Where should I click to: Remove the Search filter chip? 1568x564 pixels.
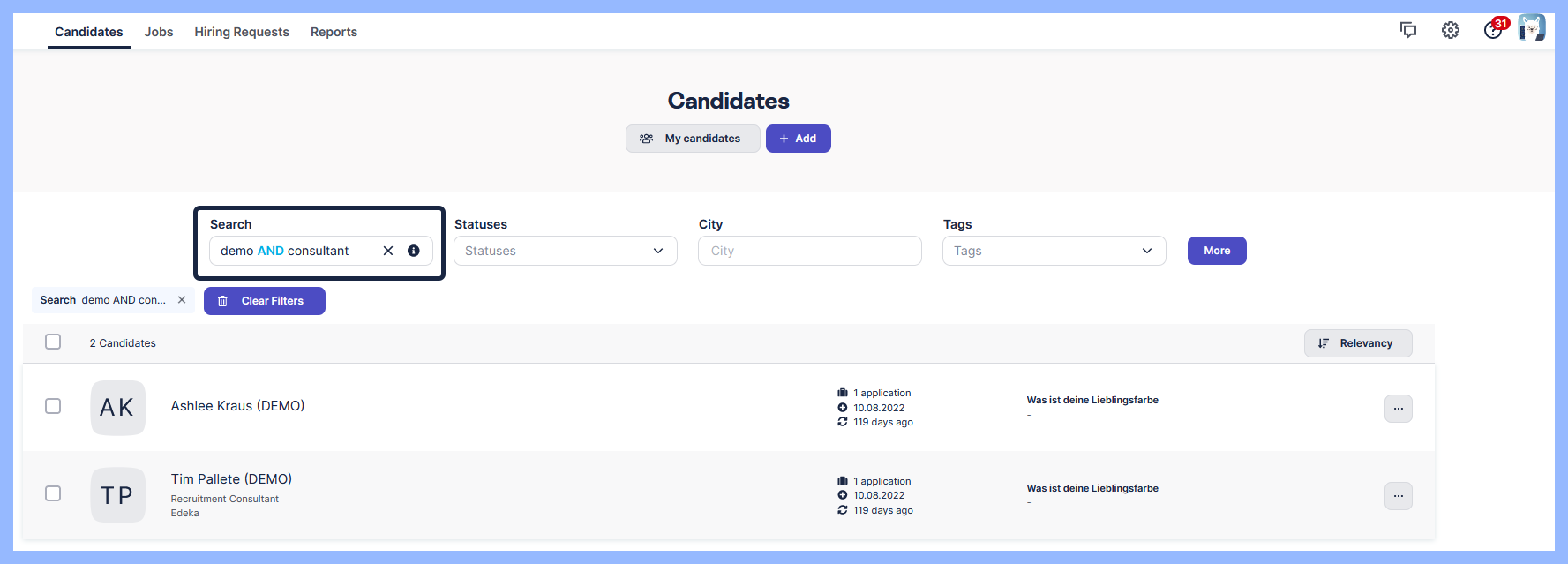(x=182, y=300)
